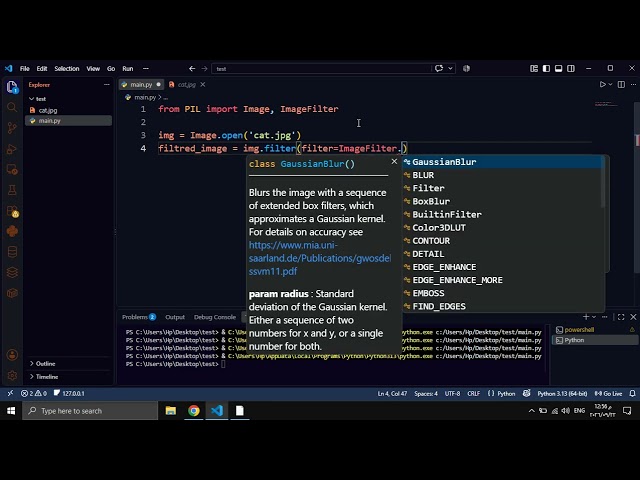The width and height of the screenshot is (640, 480).
Task: Open the Accounts icon in activity bar
Action: [x=12, y=355]
